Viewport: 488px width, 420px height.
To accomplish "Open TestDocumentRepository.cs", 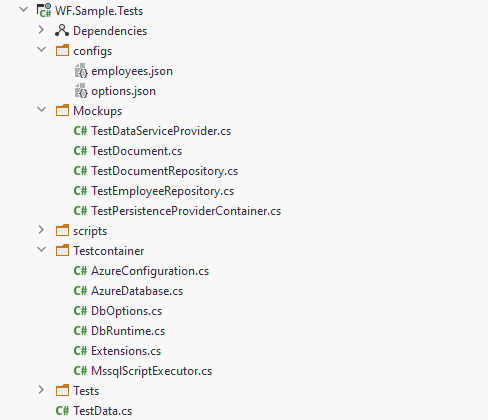I will click(165, 171).
